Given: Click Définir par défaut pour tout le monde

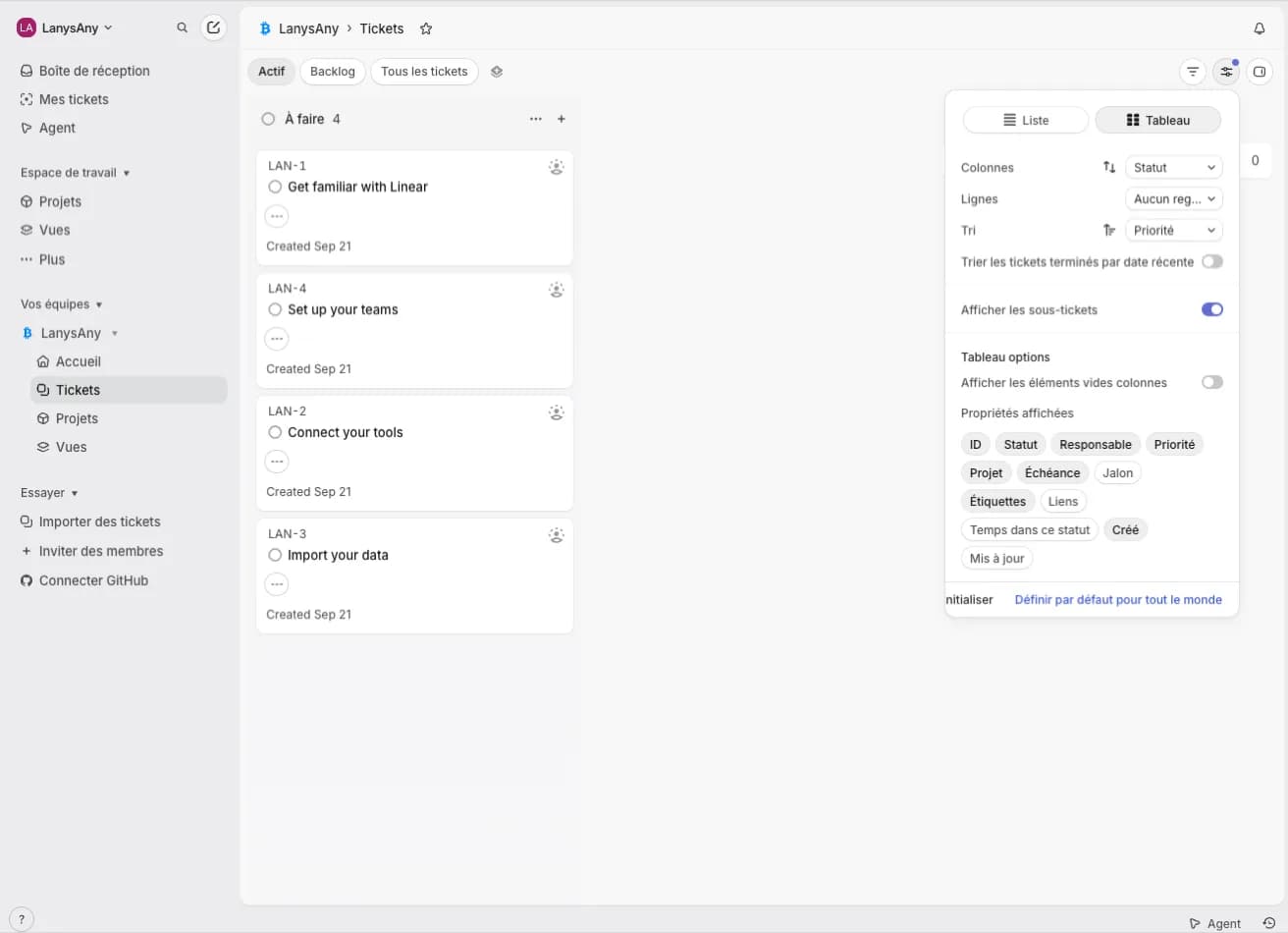Looking at the screenshot, I should 1118,599.
